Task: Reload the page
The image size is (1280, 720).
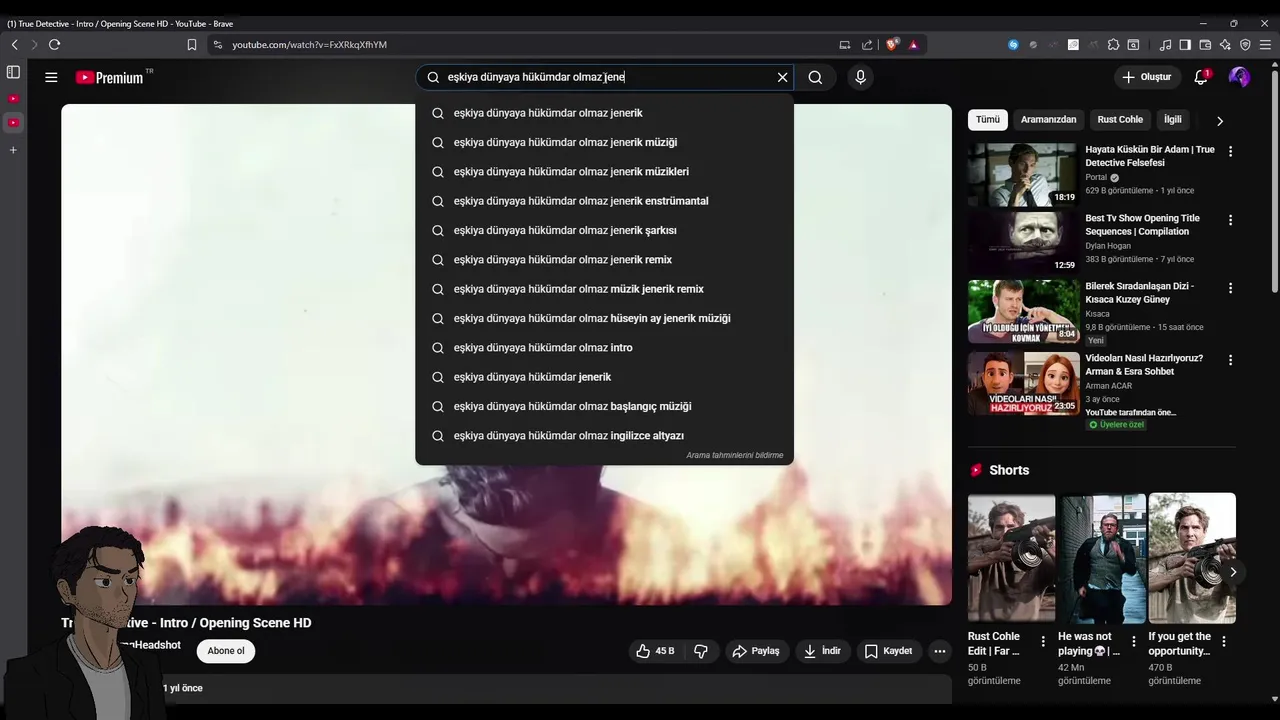Action: point(54,45)
